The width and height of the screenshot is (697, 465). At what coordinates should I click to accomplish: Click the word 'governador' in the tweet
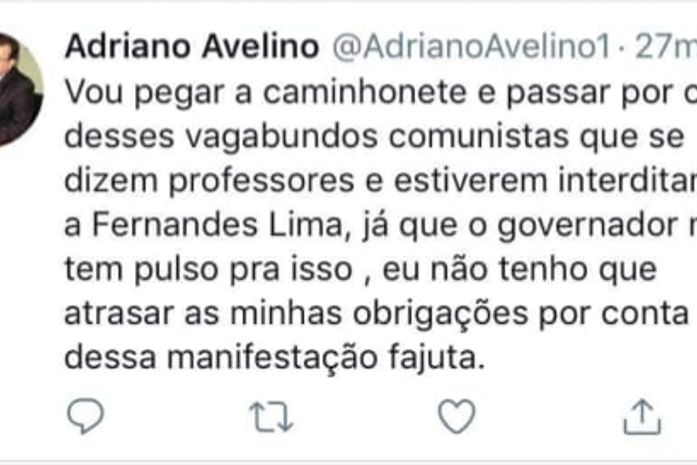tap(587, 225)
